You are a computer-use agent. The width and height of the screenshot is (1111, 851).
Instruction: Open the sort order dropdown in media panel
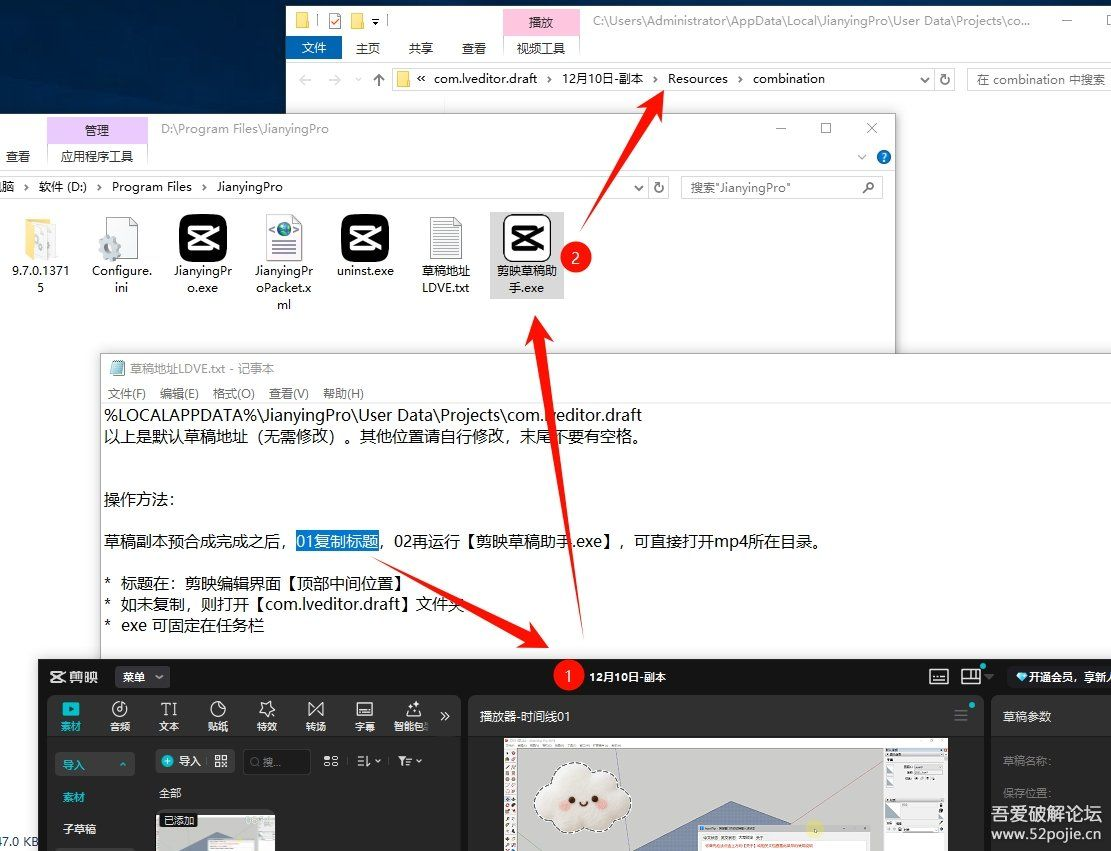368,761
